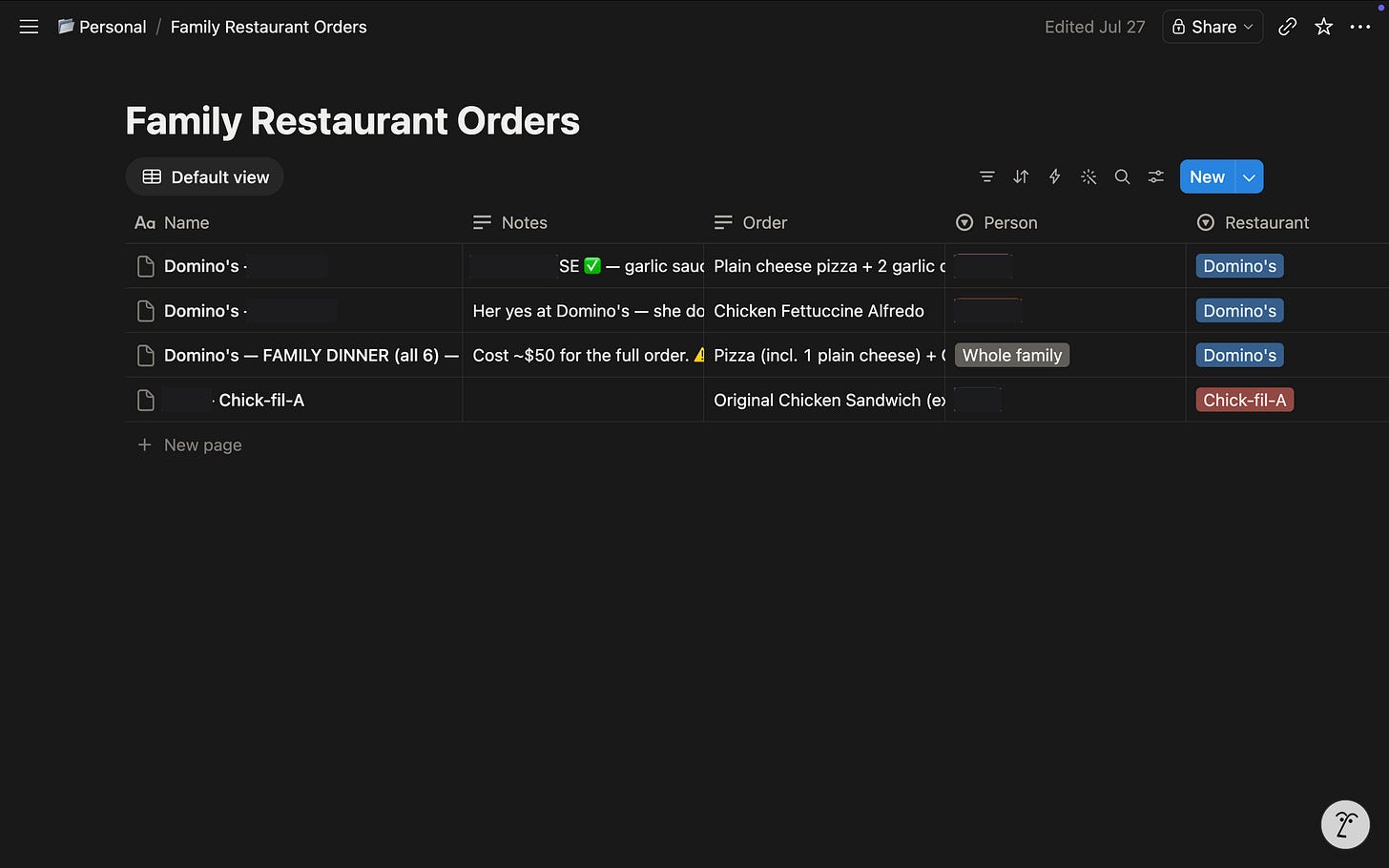Screen dimensions: 1389x868
Task: Click the Whole family person tag
Action: click(x=1012, y=356)
